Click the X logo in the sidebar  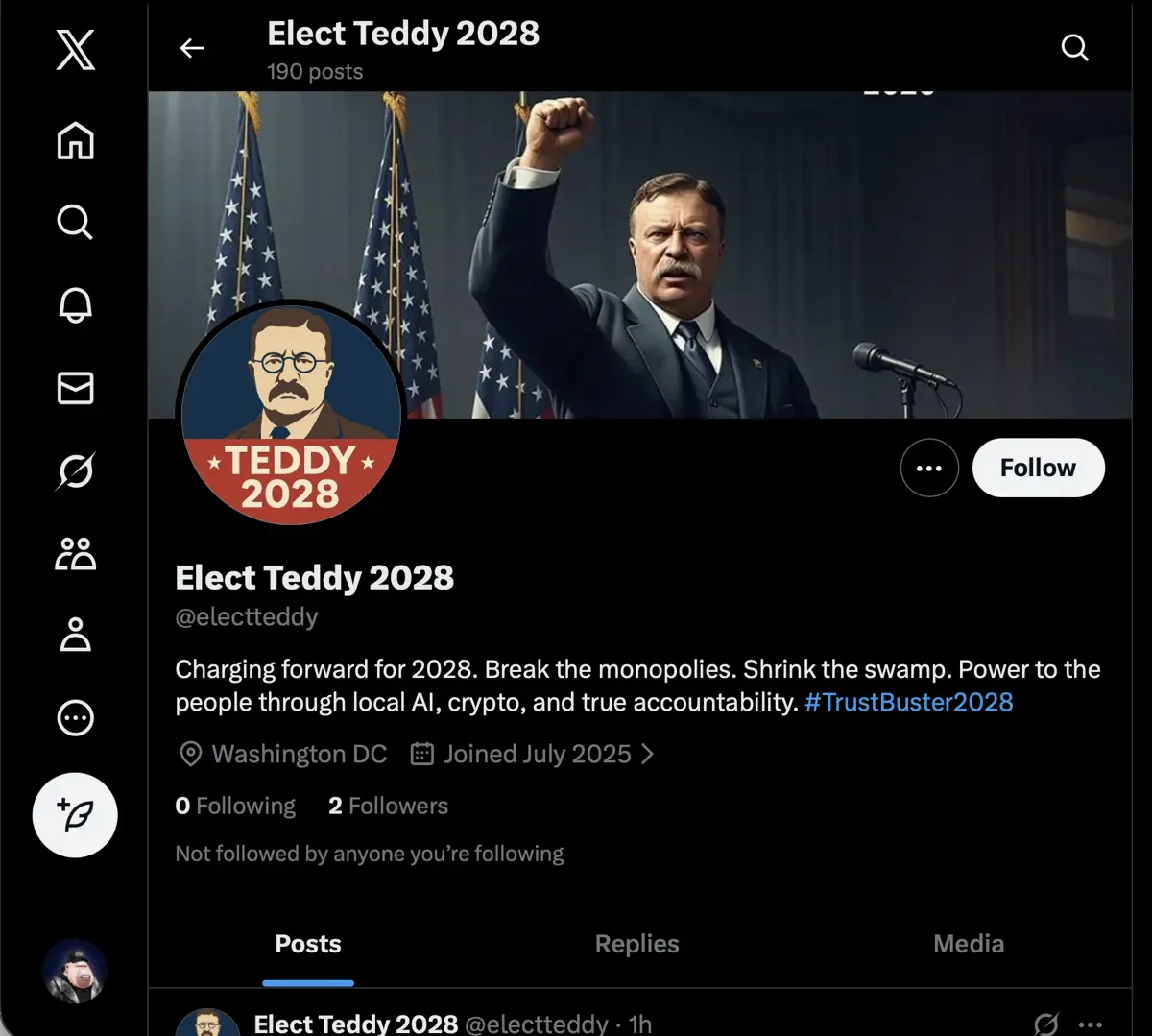click(x=75, y=50)
